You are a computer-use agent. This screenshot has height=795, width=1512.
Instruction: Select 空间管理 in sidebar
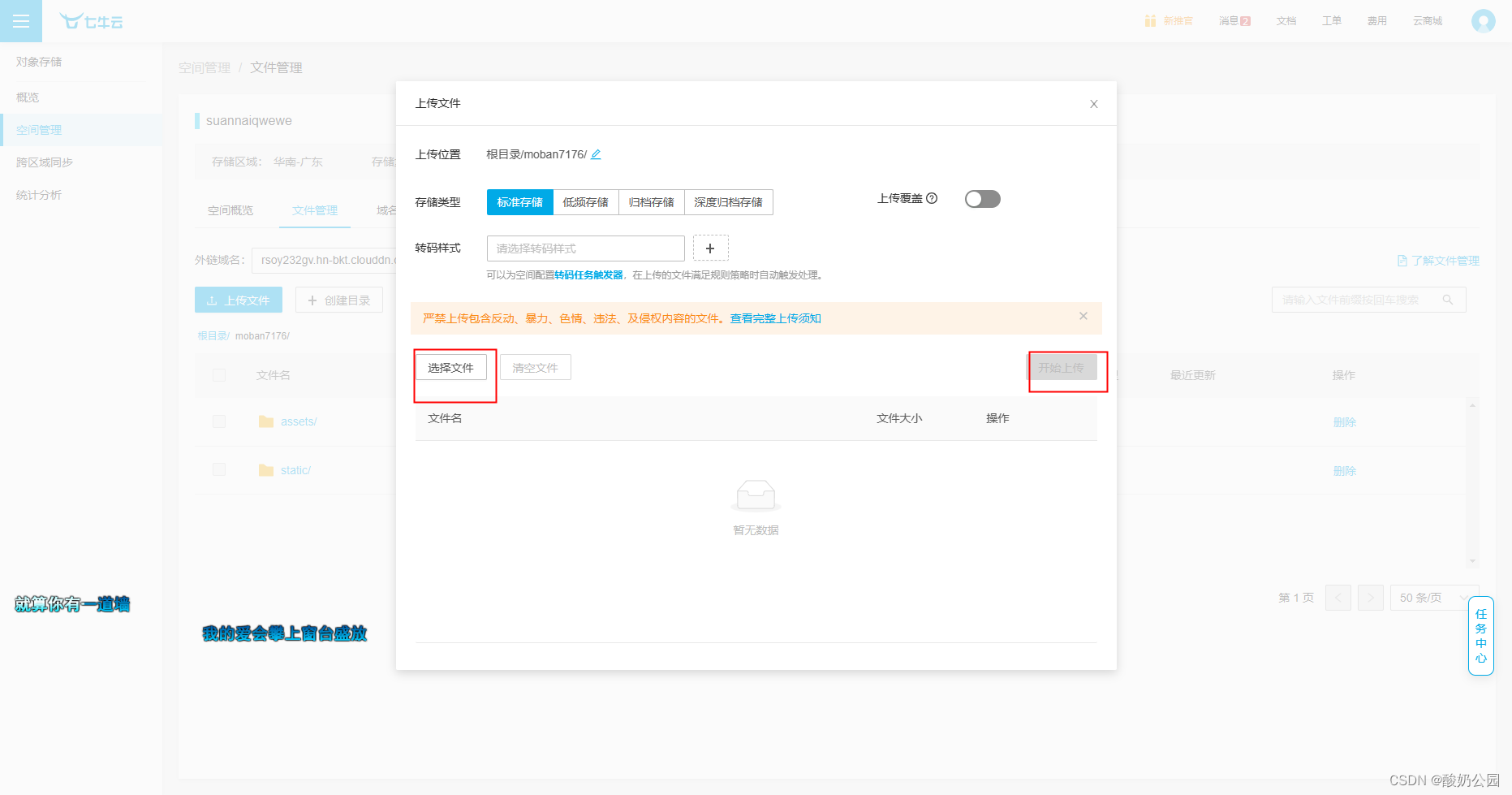(x=81, y=130)
